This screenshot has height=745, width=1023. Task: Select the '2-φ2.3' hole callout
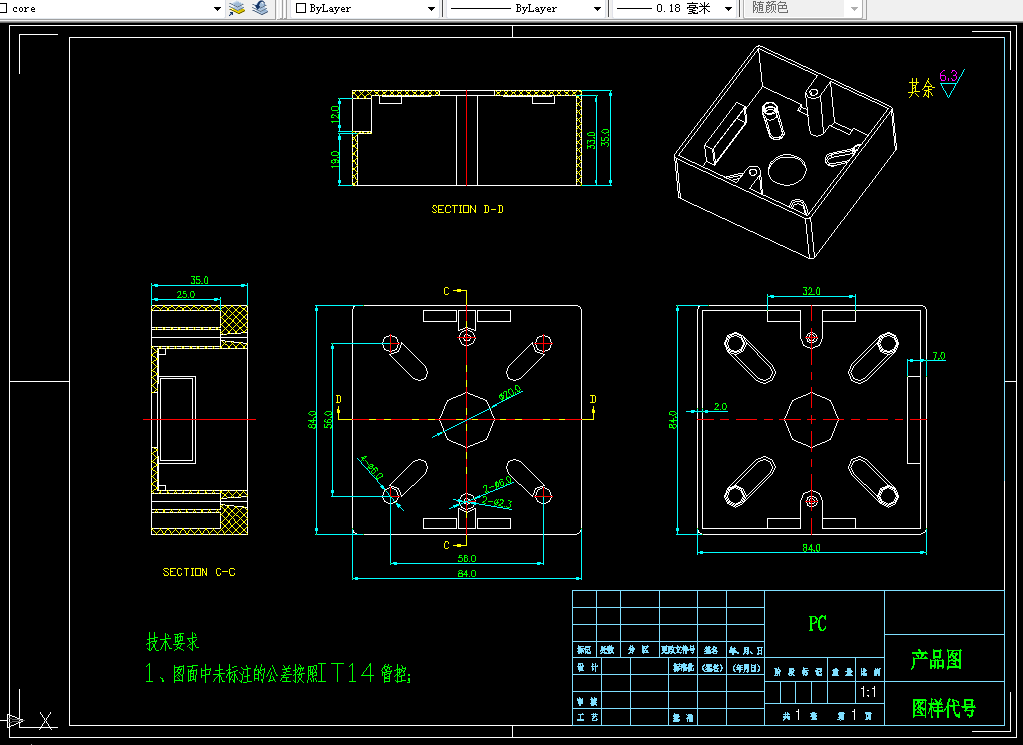tap(497, 503)
